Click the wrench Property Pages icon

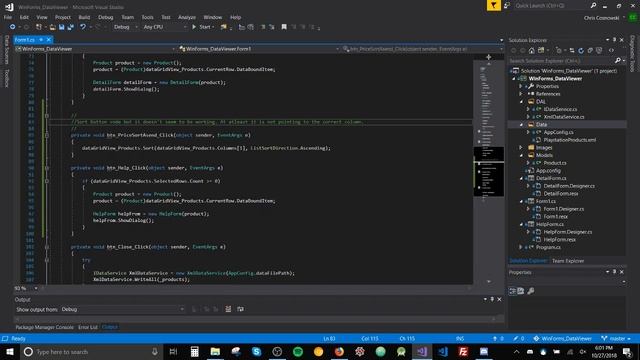531,291
